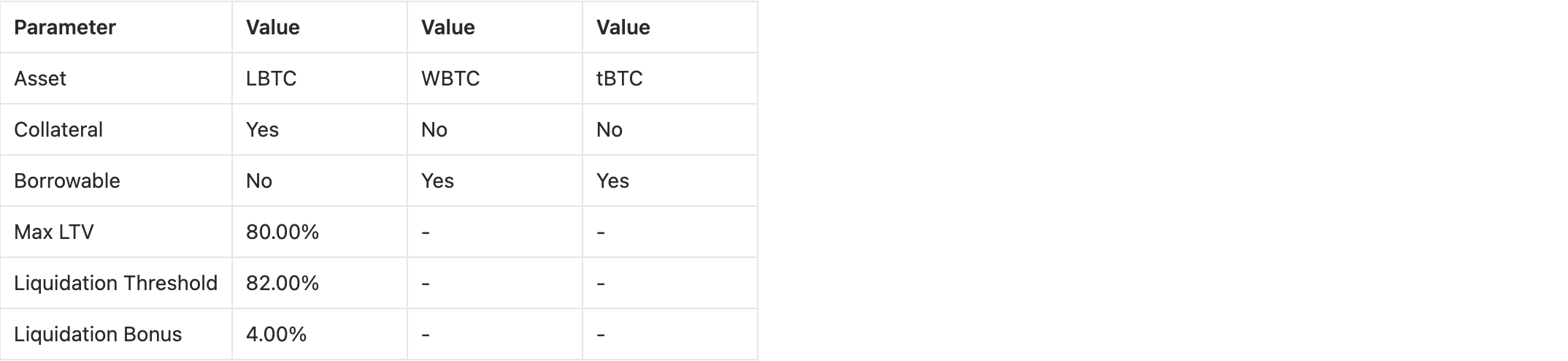This screenshot has height=361, width=1568.
Task: Click the tBTC asset cell
Action: (620, 79)
